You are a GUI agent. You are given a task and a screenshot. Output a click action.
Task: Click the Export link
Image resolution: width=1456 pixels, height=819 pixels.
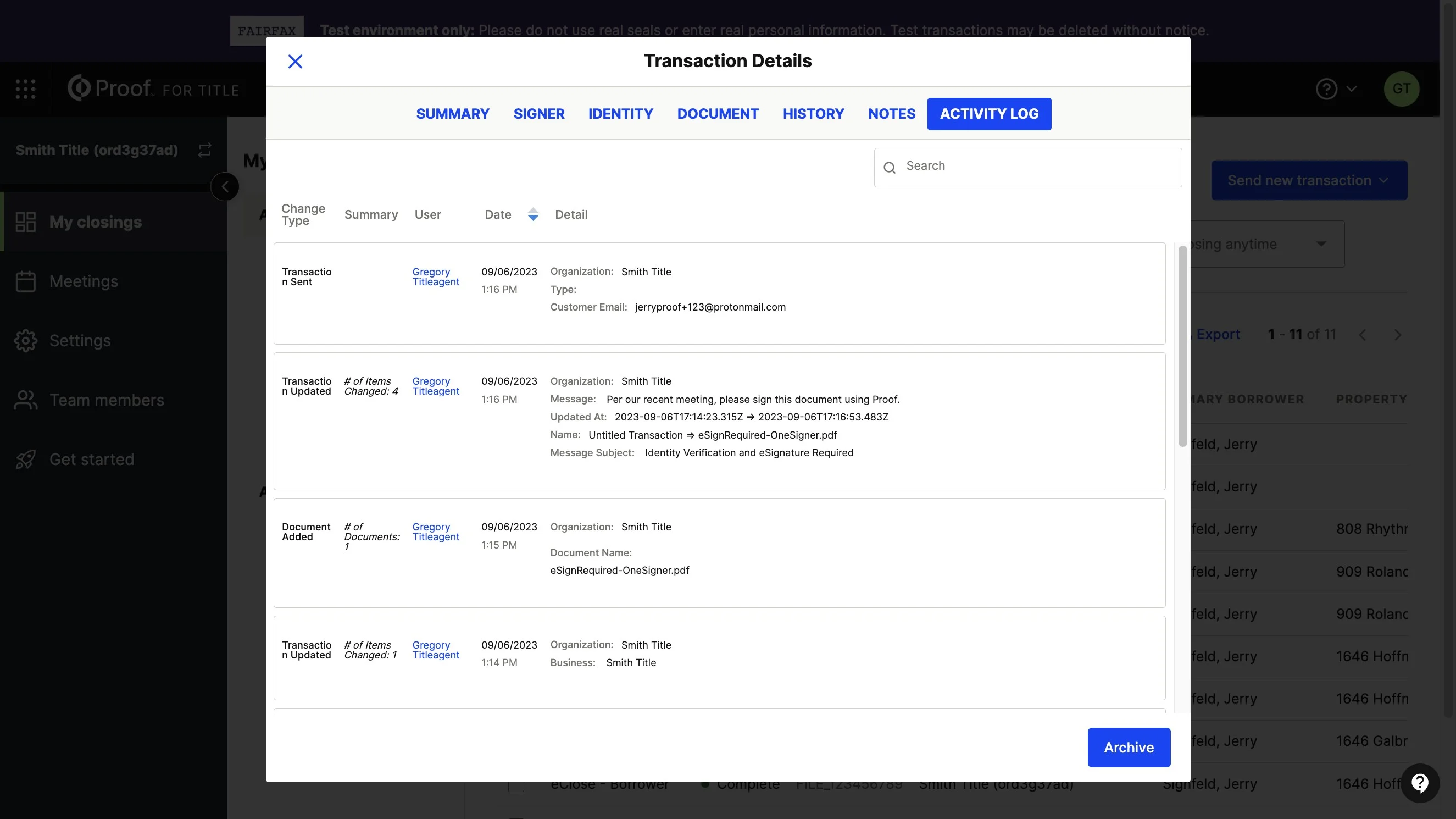(x=1218, y=334)
